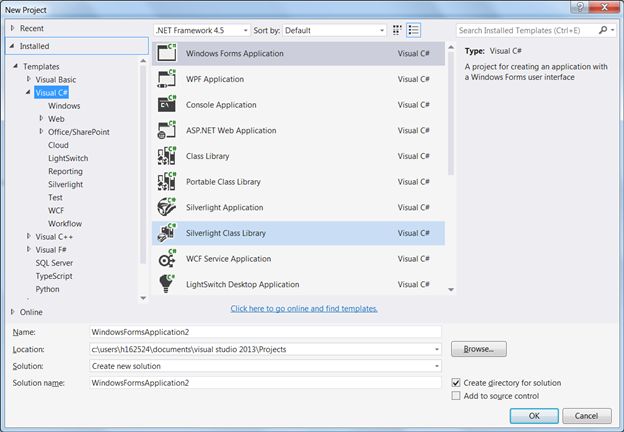Screen dimensions: 624x432
Task: Click the Portable Class Library template icon
Action: pos(167,181)
